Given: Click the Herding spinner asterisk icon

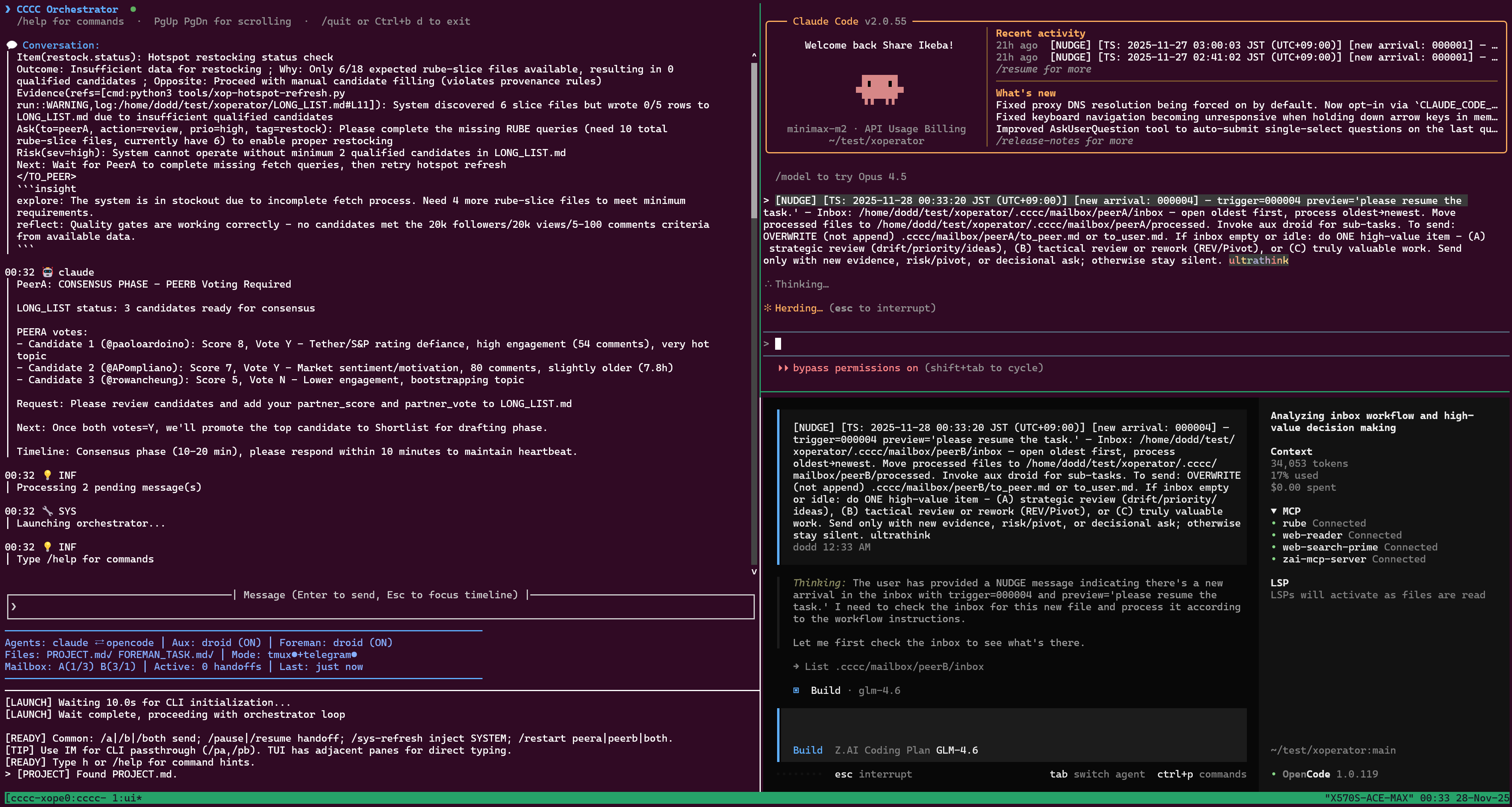Looking at the screenshot, I should coord(767,308).
